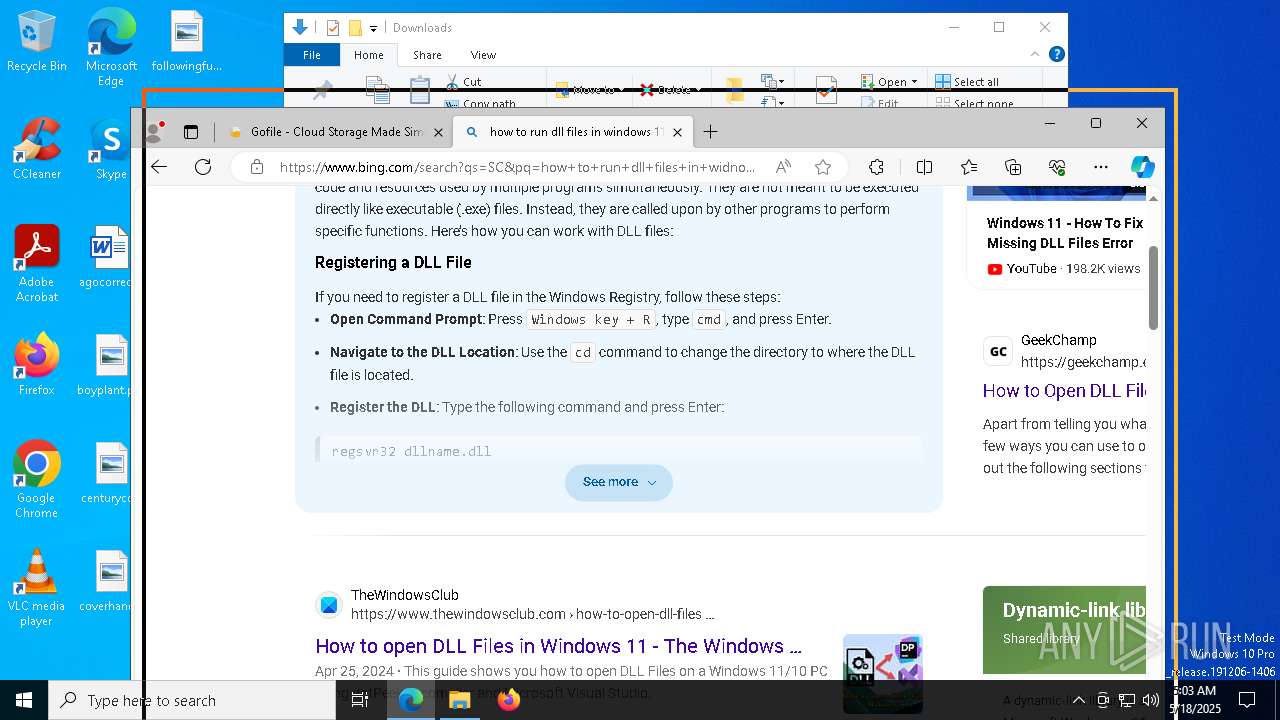The height and width of the screenshot is (720, 1280).
Task: Click the YouTube 198.2K views text
Action: [x=1064, y=269]
